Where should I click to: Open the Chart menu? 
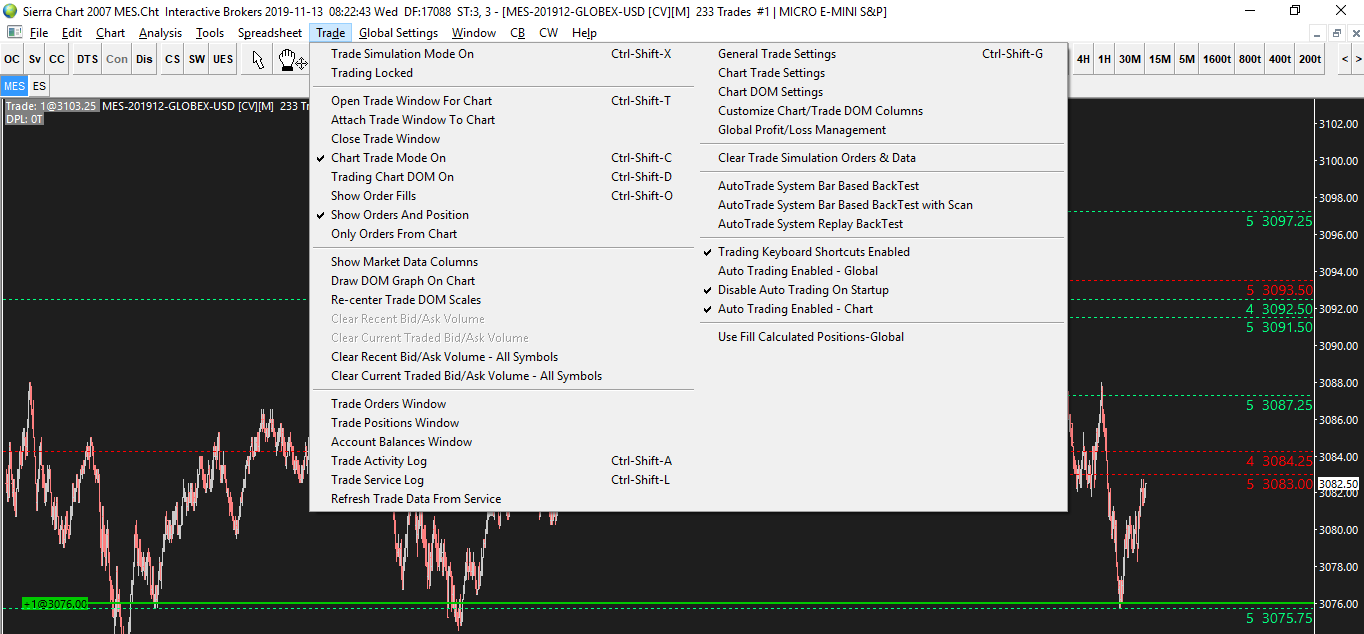(110, 33)
